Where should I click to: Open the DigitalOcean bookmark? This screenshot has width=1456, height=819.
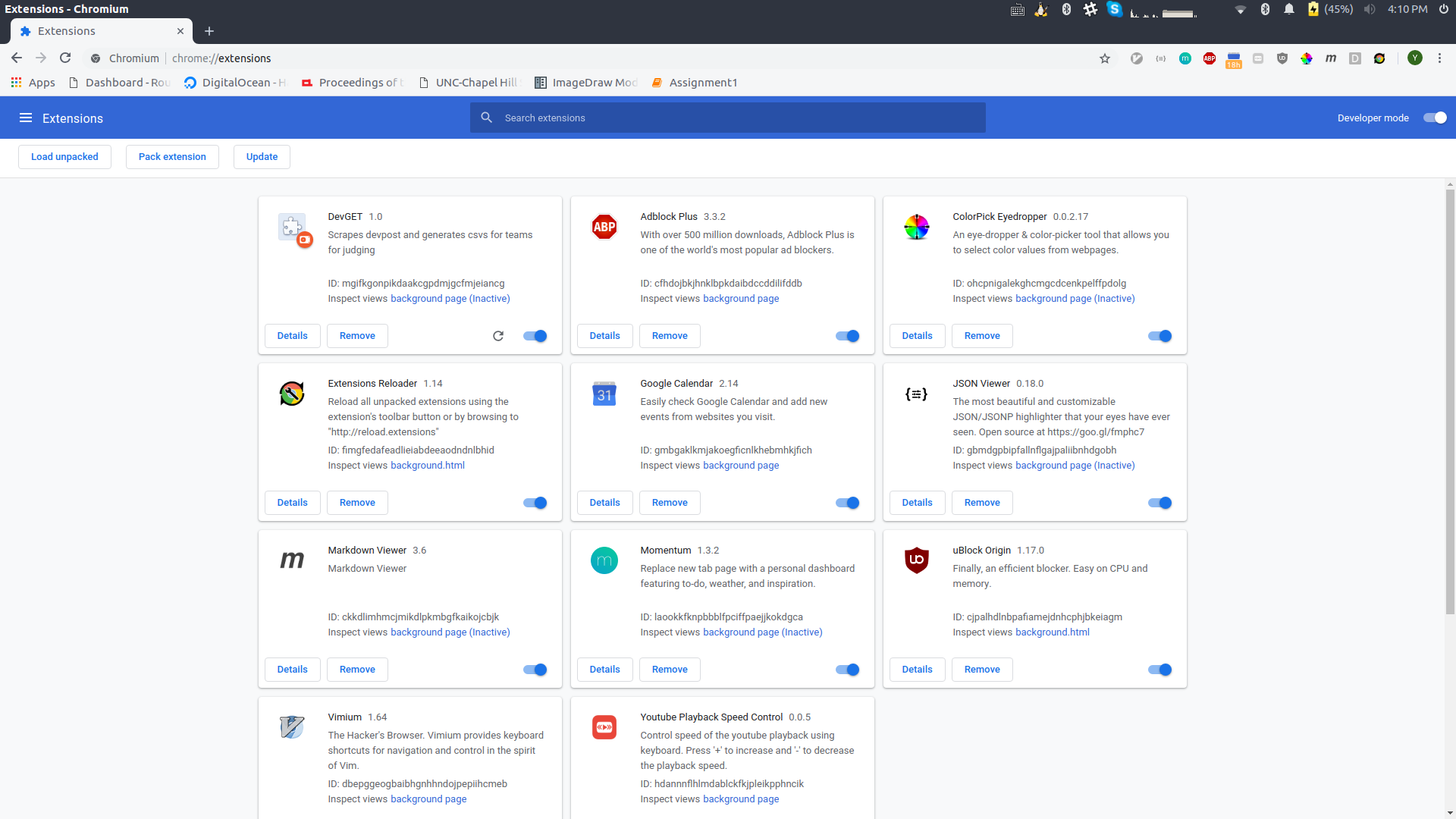[236, 83]
